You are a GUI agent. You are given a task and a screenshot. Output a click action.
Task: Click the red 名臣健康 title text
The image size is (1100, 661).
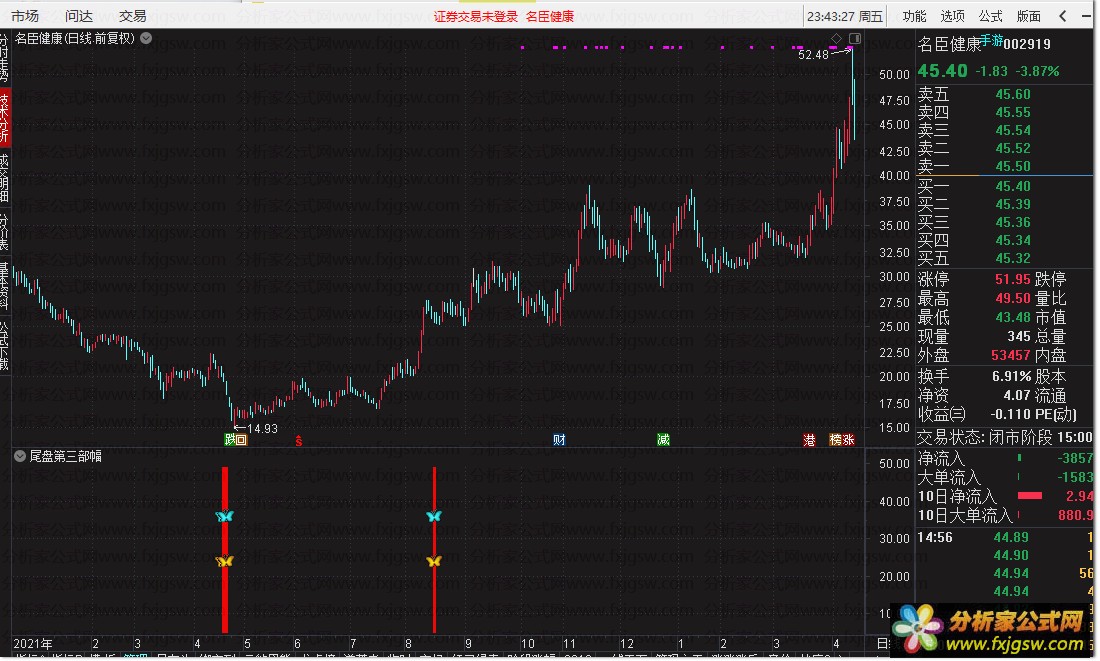pos(550,16)
